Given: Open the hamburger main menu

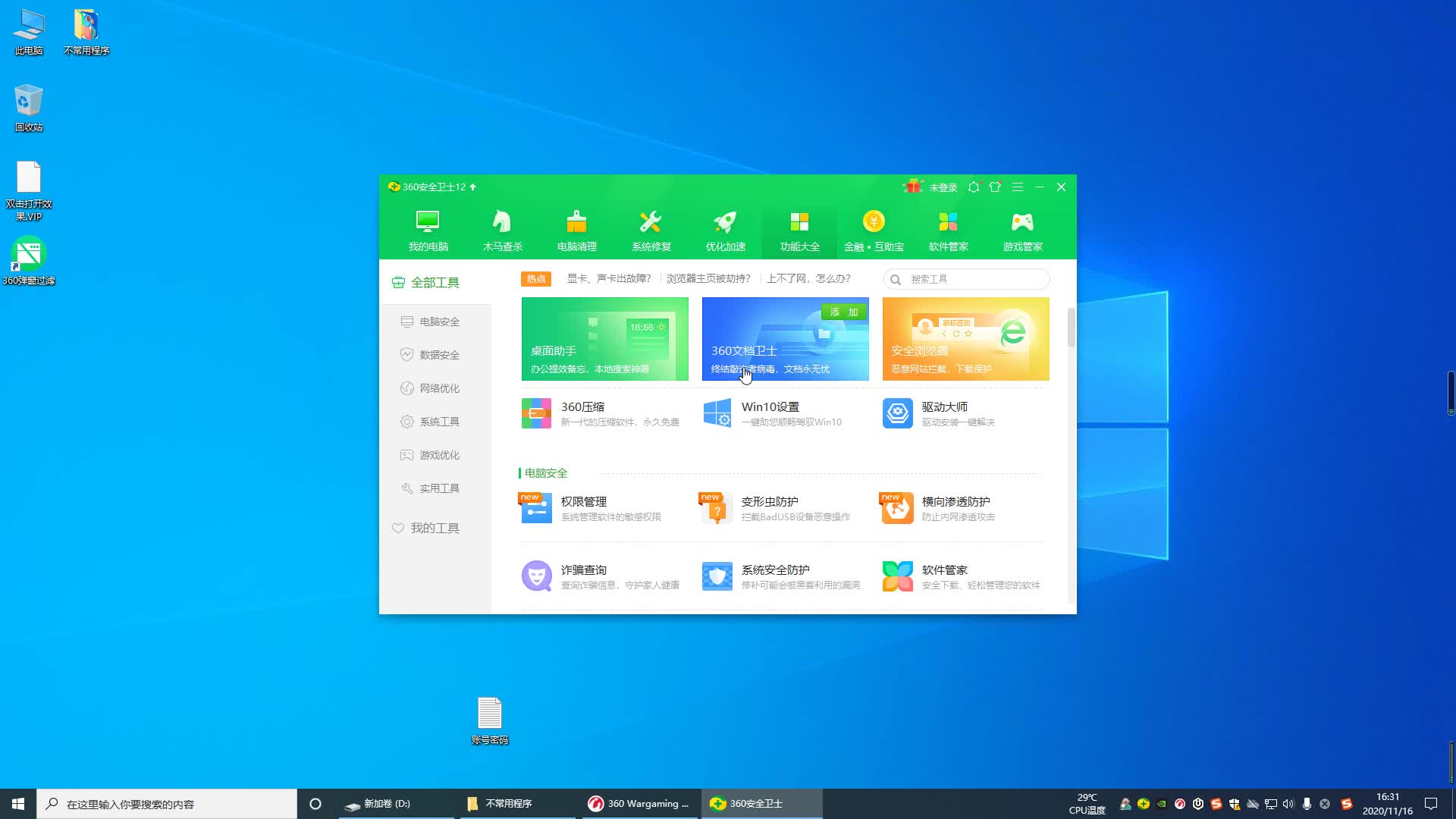Looking at the screenshot, I should pyautogui.click(x=1018, y=187).
